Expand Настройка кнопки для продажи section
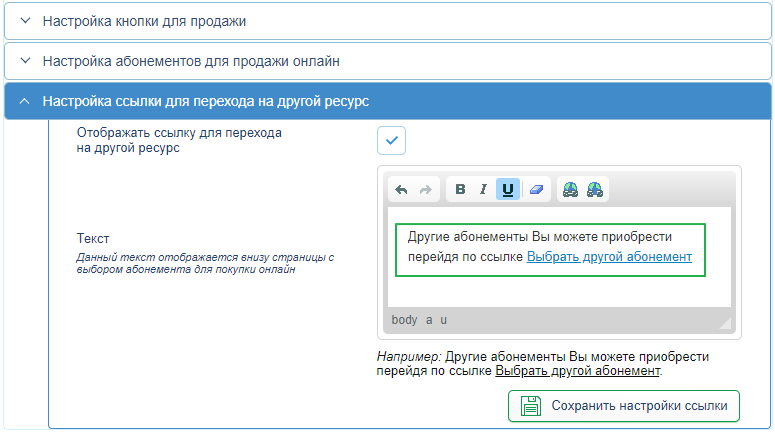The height and width of the screenshot is (435, 775). (388, 21)
